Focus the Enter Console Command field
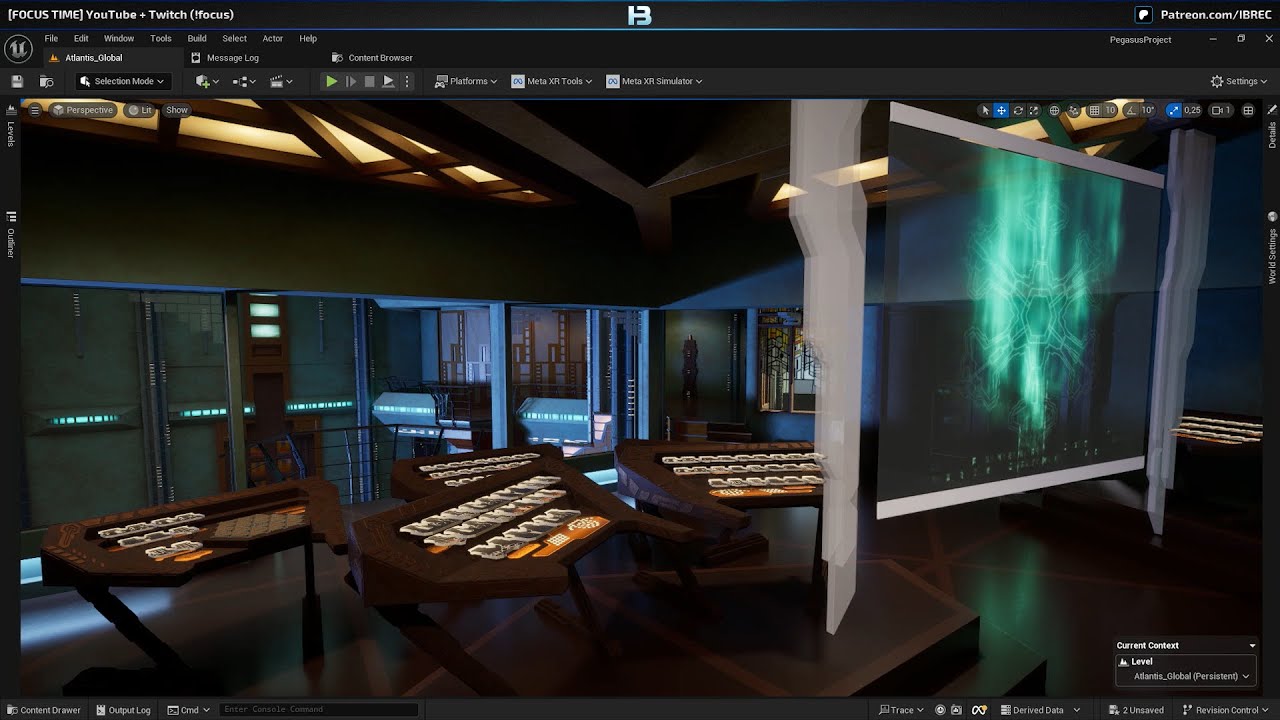1280x720 pixels. click(318, 710)
